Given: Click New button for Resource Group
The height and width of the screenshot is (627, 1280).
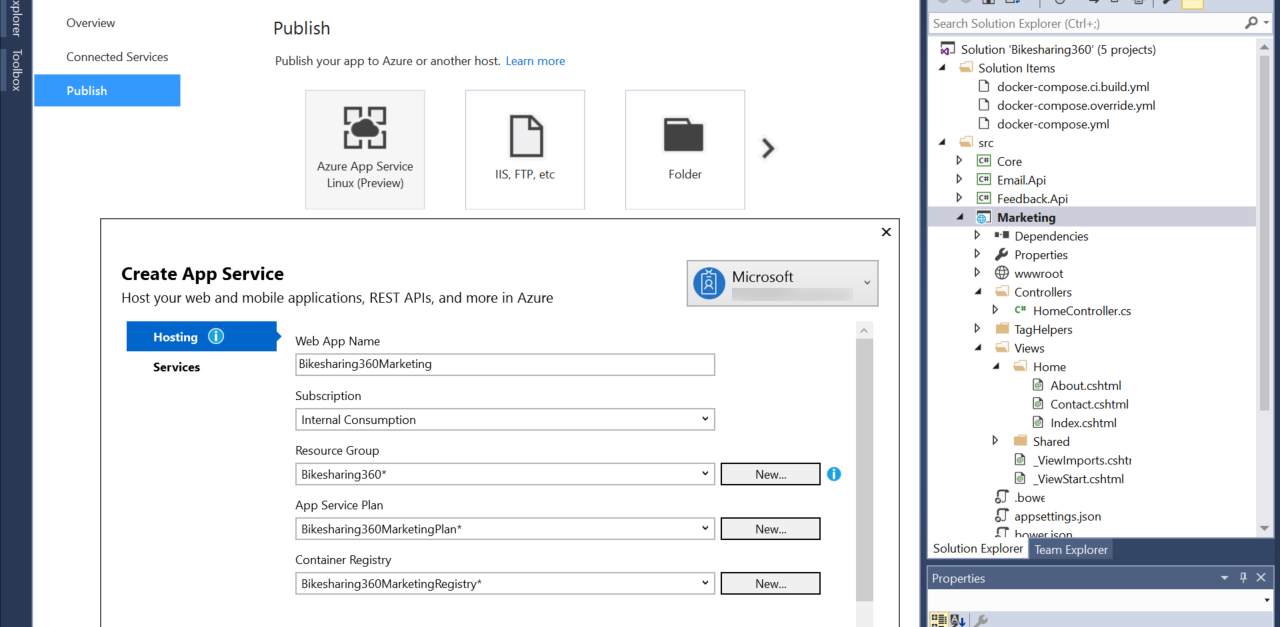Looking at the screenshot, I should click(x=771, y=474).
